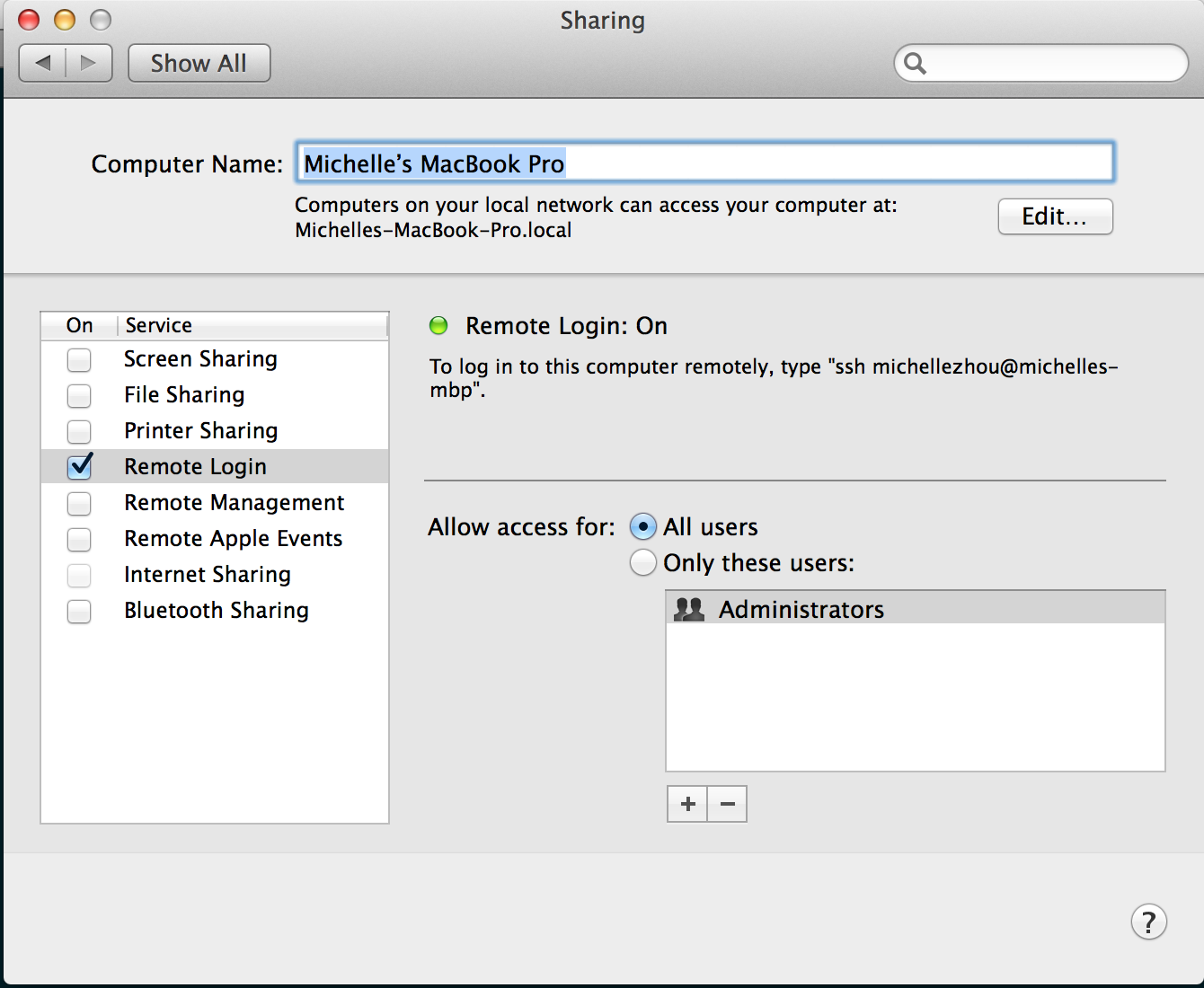Enable the File Sharing checkbox
The image size is (1204, 988).
click(x=79, y=395)
